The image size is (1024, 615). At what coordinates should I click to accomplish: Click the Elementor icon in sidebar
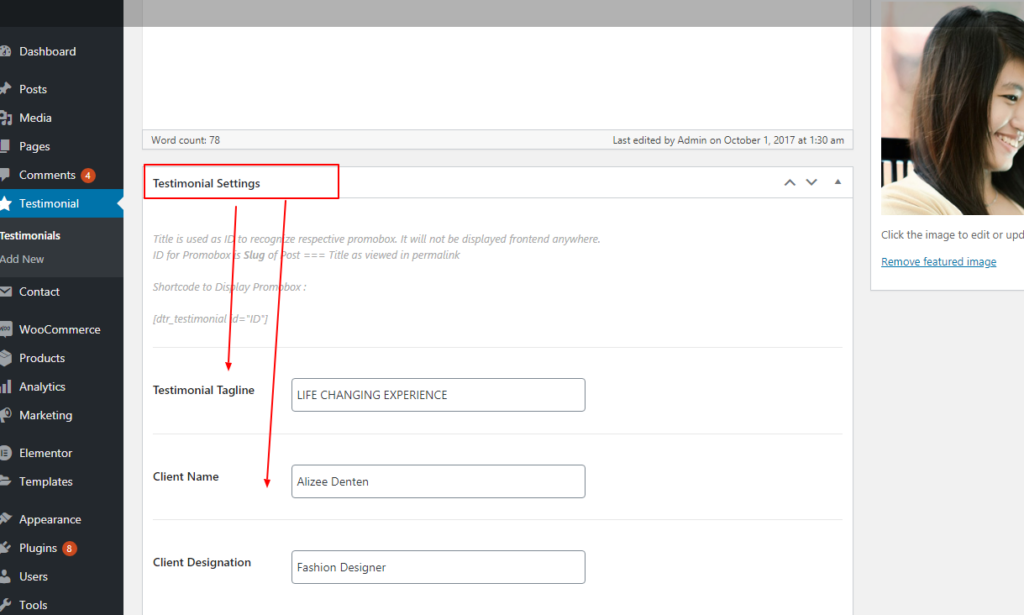click(x=5, y=453)
